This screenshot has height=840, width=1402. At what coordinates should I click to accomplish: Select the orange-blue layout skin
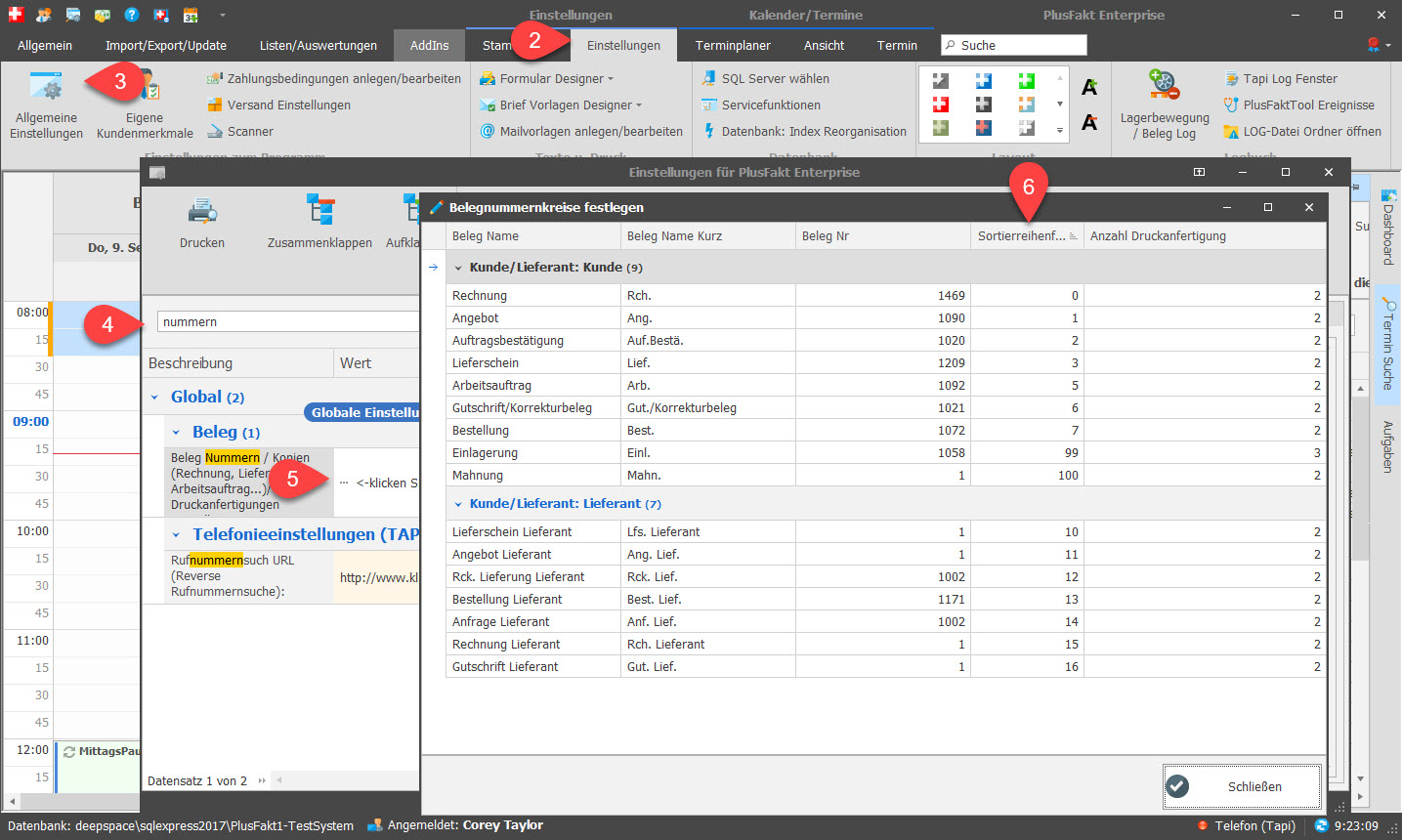click(1026, 104)
